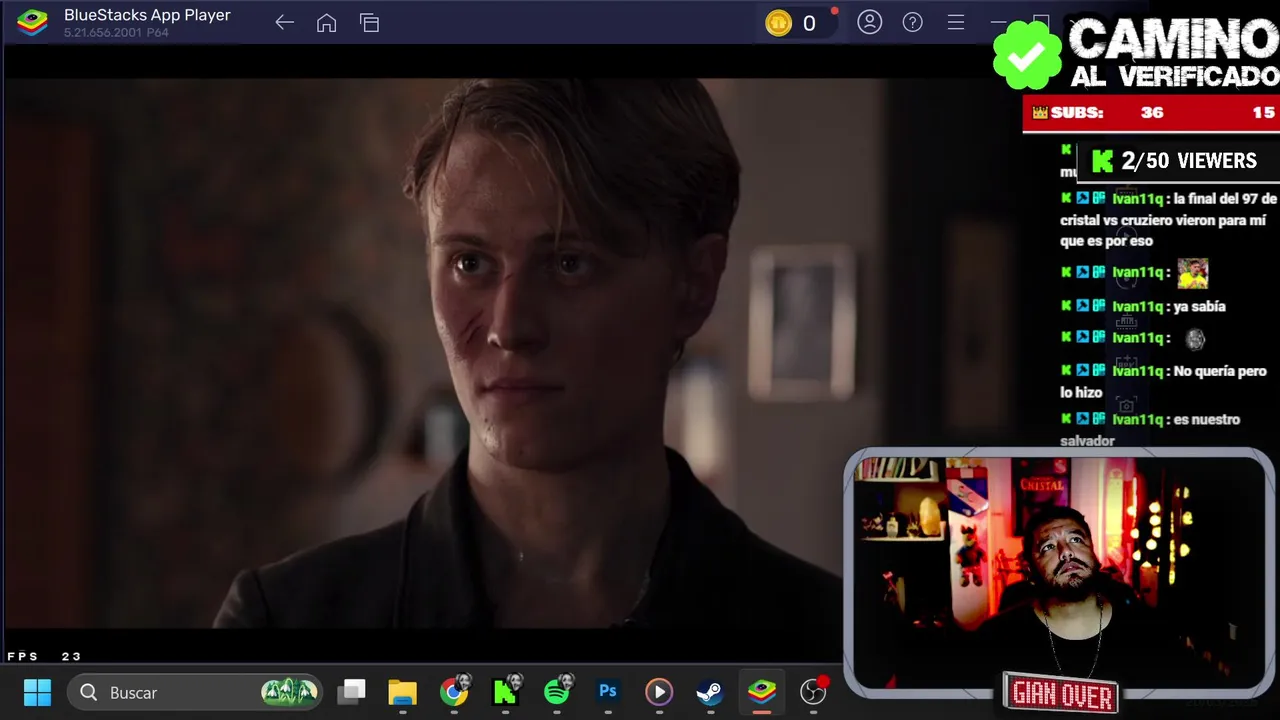
Task: Click the BlueStacks logo
Action: [x=32, y=22]
